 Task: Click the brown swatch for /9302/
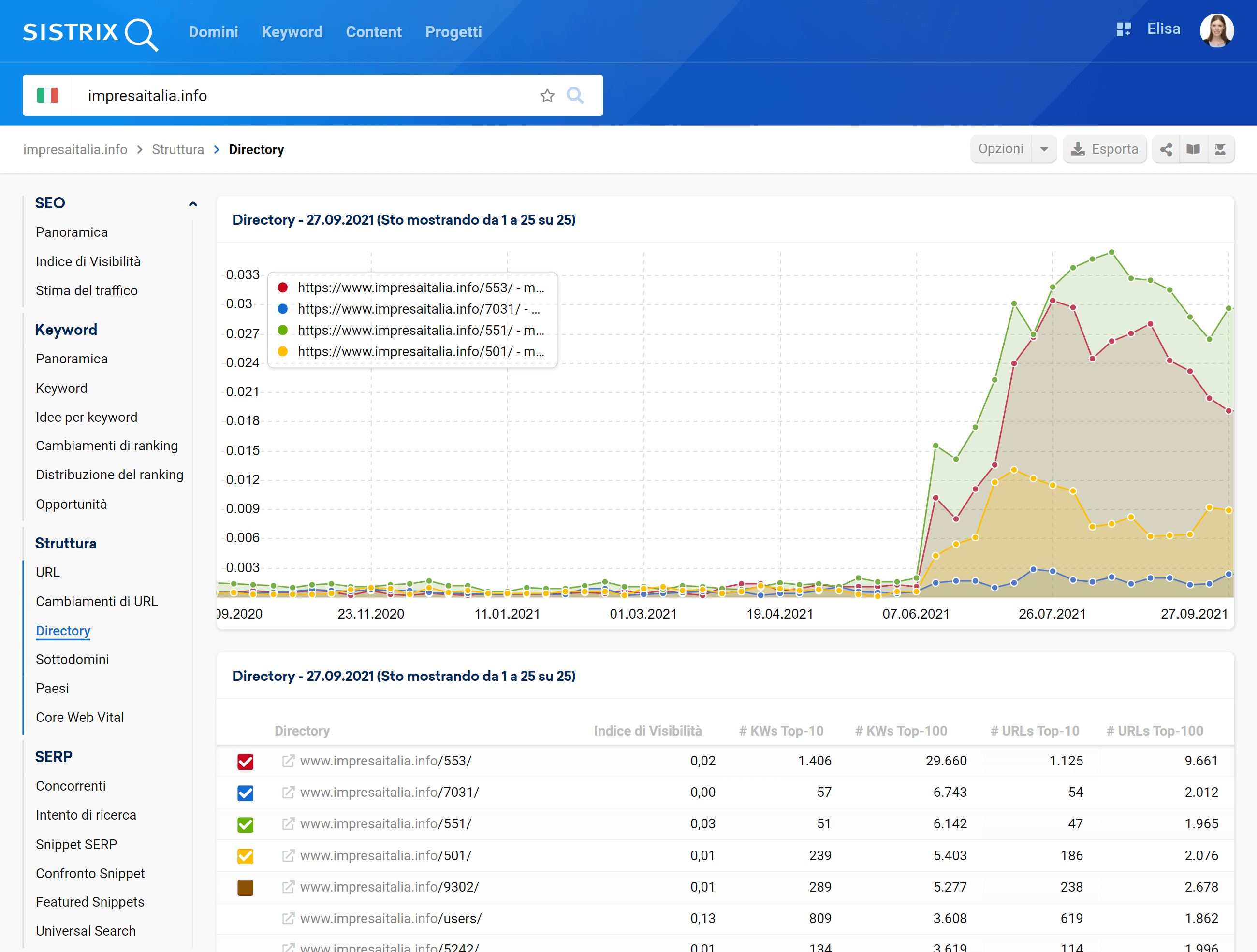pyautogui.click(x=246, y=888)
